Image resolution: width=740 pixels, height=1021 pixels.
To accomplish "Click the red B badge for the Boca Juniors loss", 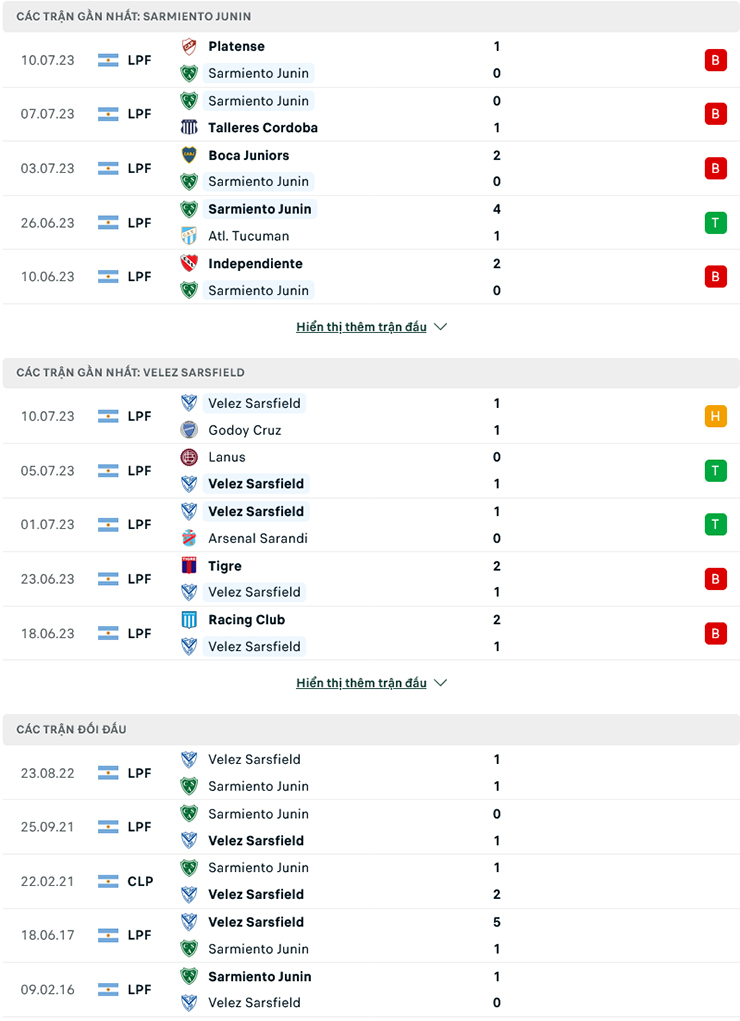I will [716, 168].
